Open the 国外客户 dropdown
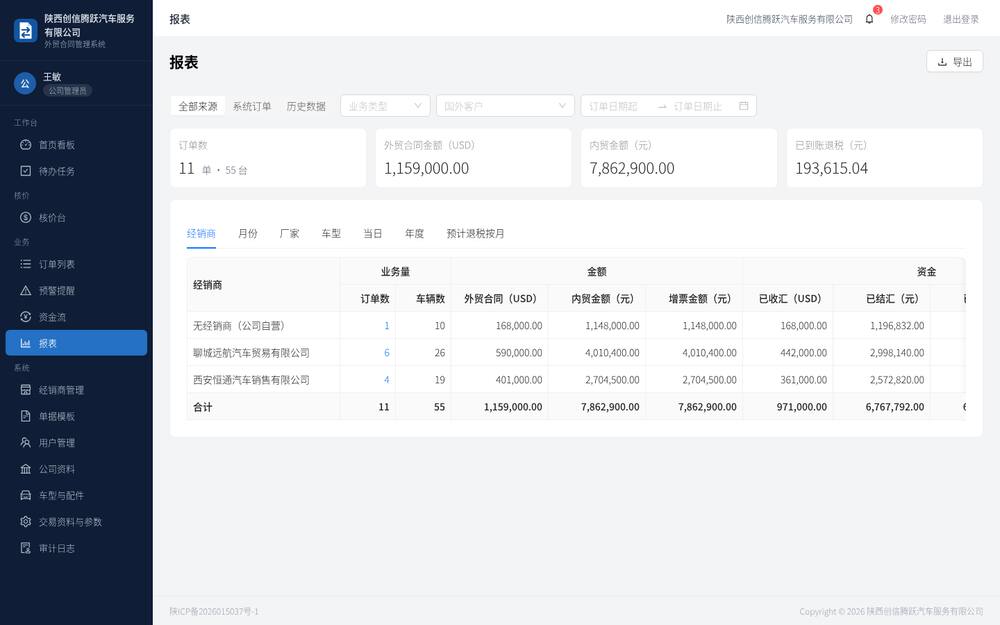 tap(505, 106)
